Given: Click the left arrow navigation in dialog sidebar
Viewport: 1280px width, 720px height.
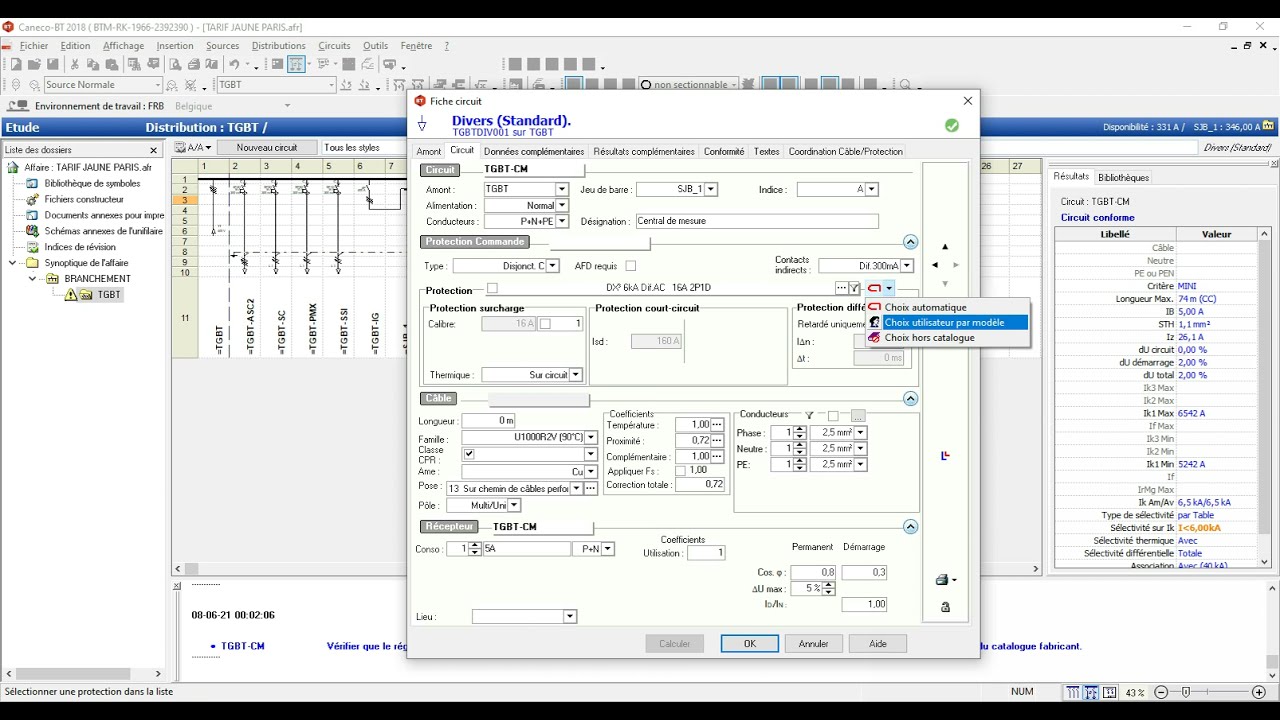Looking at the screenshot, I should 935,265.
